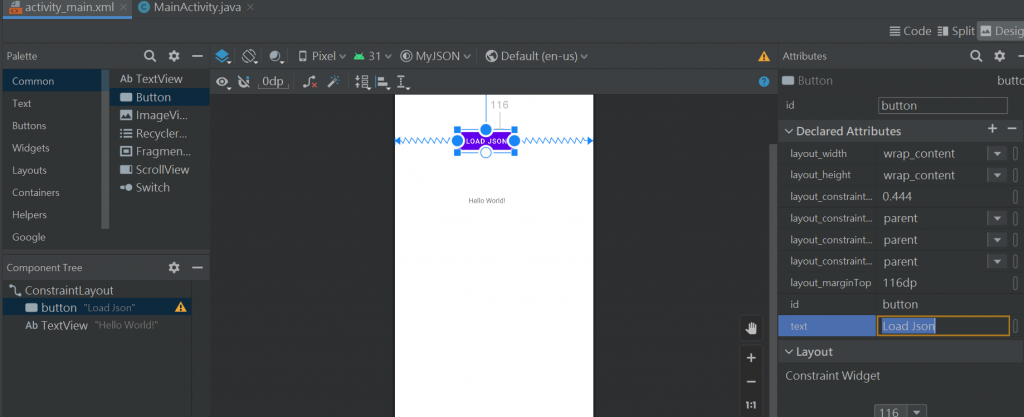Click blue help question mark icon
Image resolution: width=1024 pixels, height=417 pixels.
point(764,82)
